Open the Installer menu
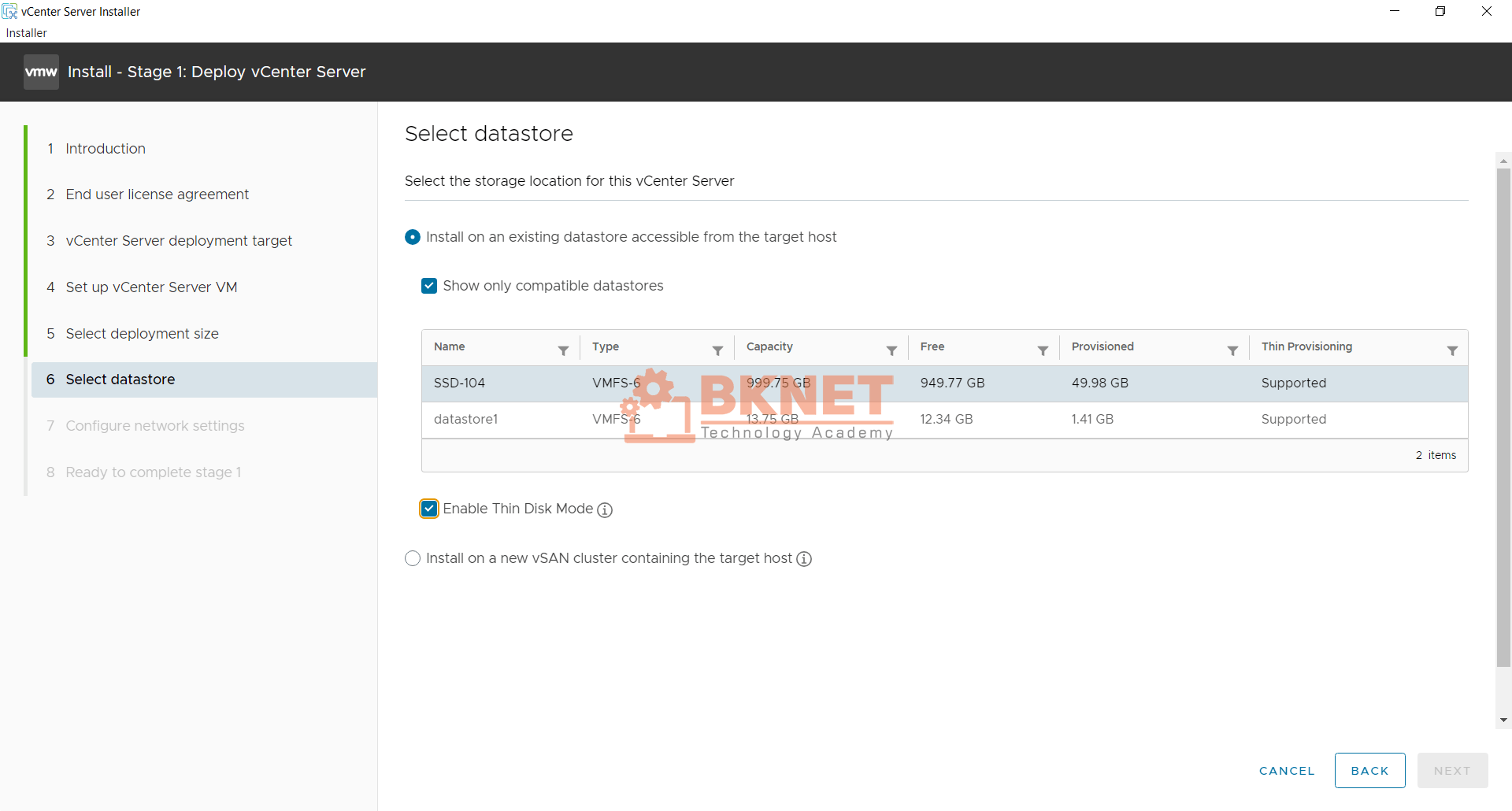 click(x=25, y=32)
